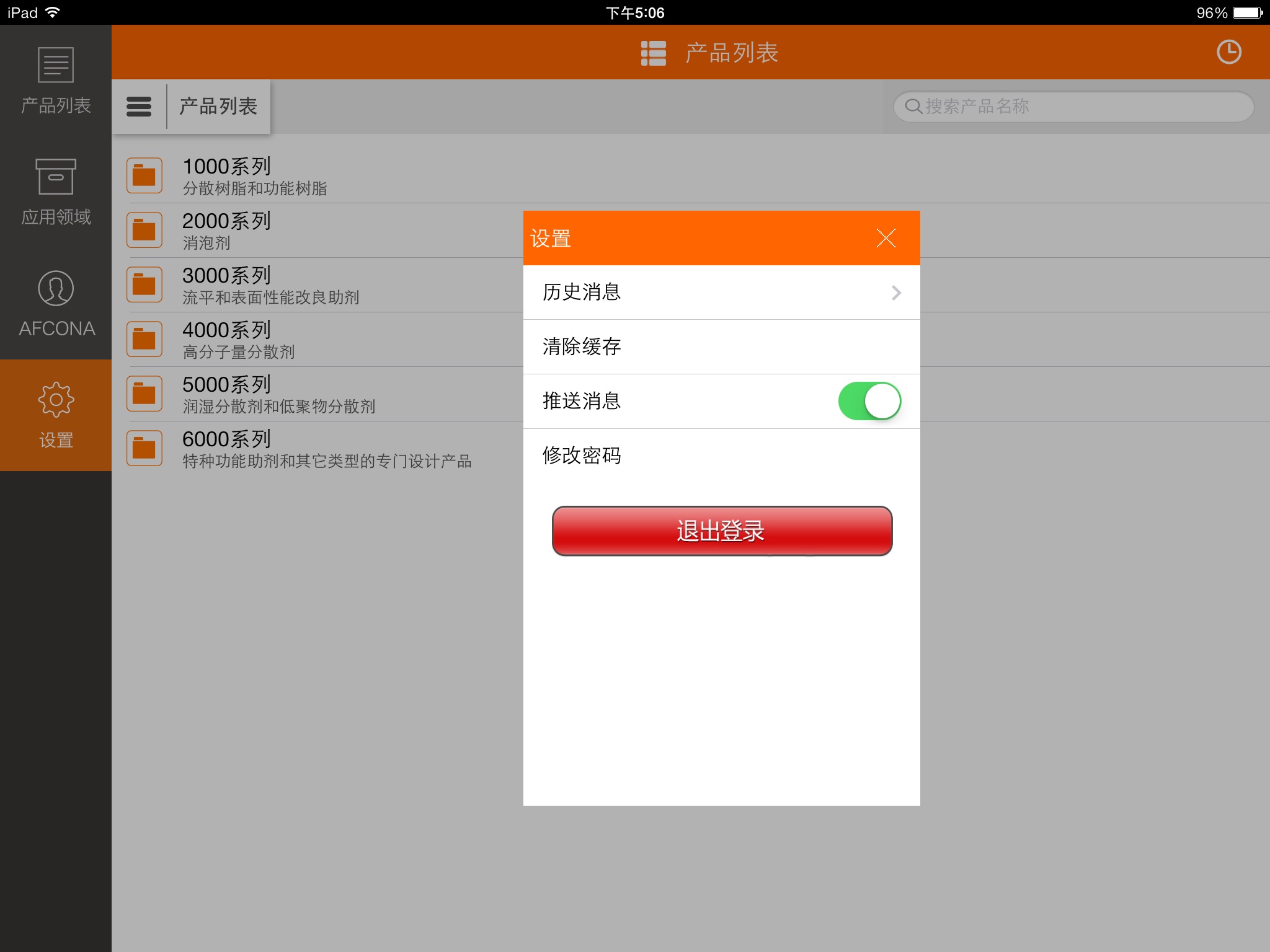This screenshot has height=952, width=1270.
Task: Turn off the 推送消息 switch
Action: pos(869,401)
